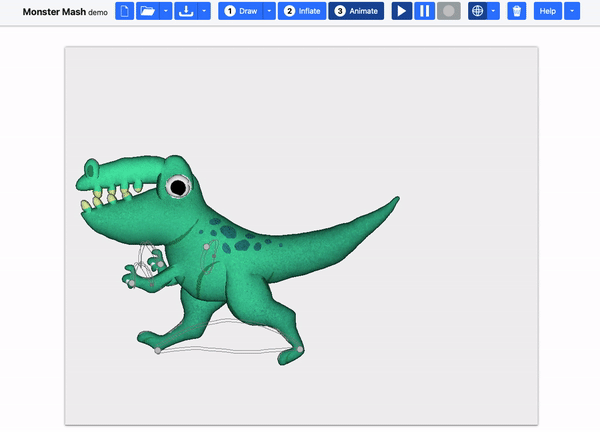Expand the Help dropdown arrow

(x=572, y=11)
